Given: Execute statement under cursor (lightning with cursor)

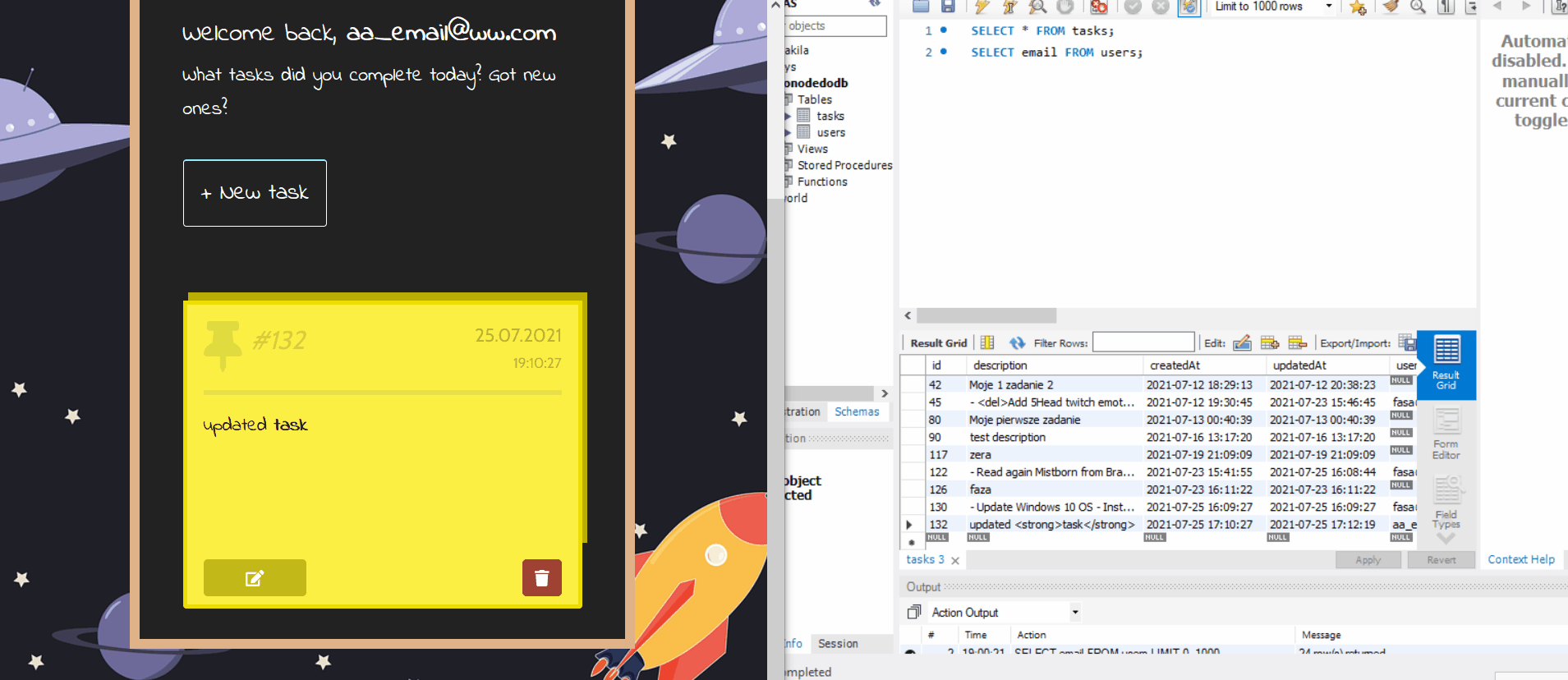Looking at the screenshot, I should click(x=1010, y=7).
